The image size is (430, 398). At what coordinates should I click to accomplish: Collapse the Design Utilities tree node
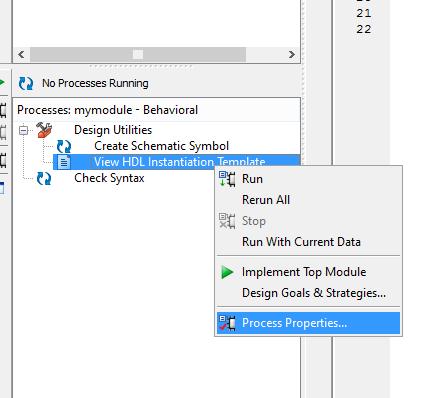pos(23,130)
